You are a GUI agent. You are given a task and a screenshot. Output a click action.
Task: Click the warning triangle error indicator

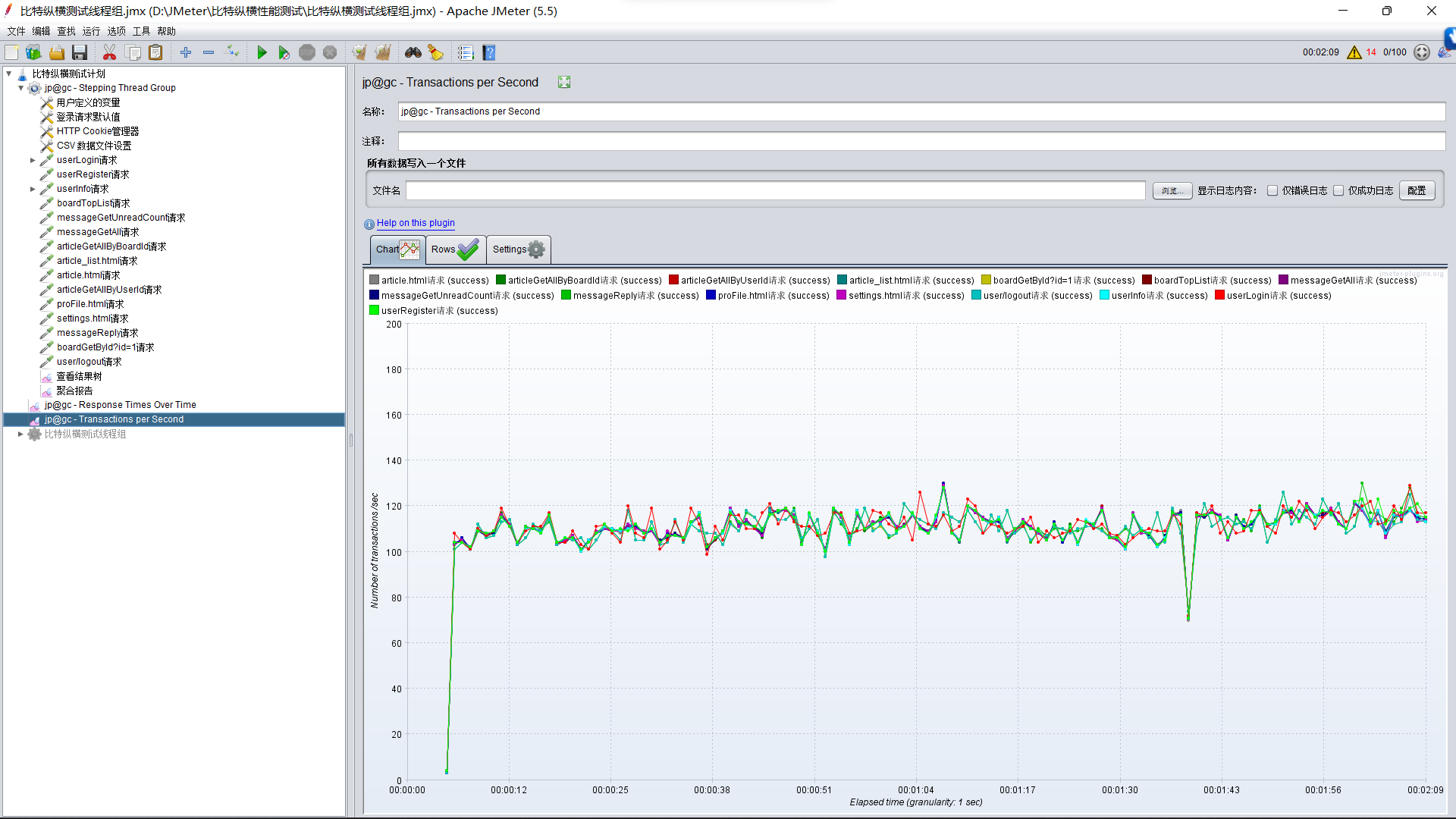1354,52
